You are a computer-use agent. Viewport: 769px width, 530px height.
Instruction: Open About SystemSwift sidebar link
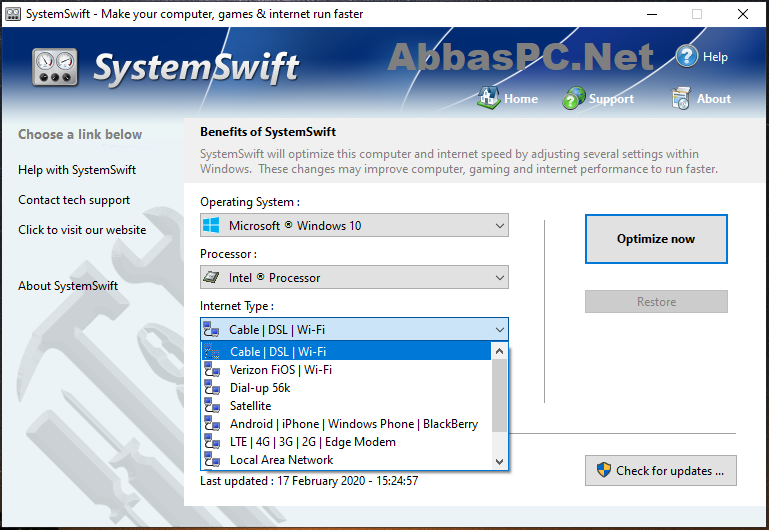pyautogui.click(x=68, y=285)
